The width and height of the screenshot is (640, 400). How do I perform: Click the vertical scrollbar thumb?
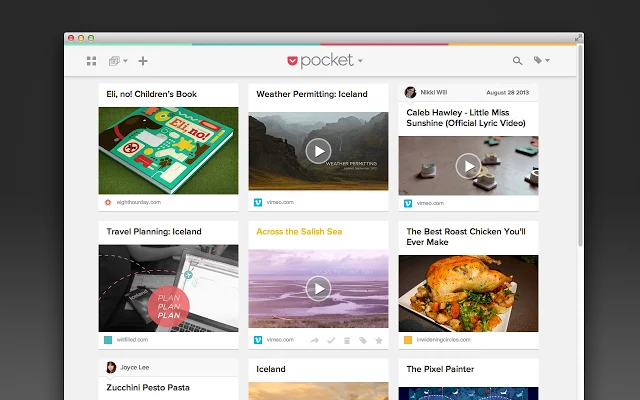tap(580, 145)
